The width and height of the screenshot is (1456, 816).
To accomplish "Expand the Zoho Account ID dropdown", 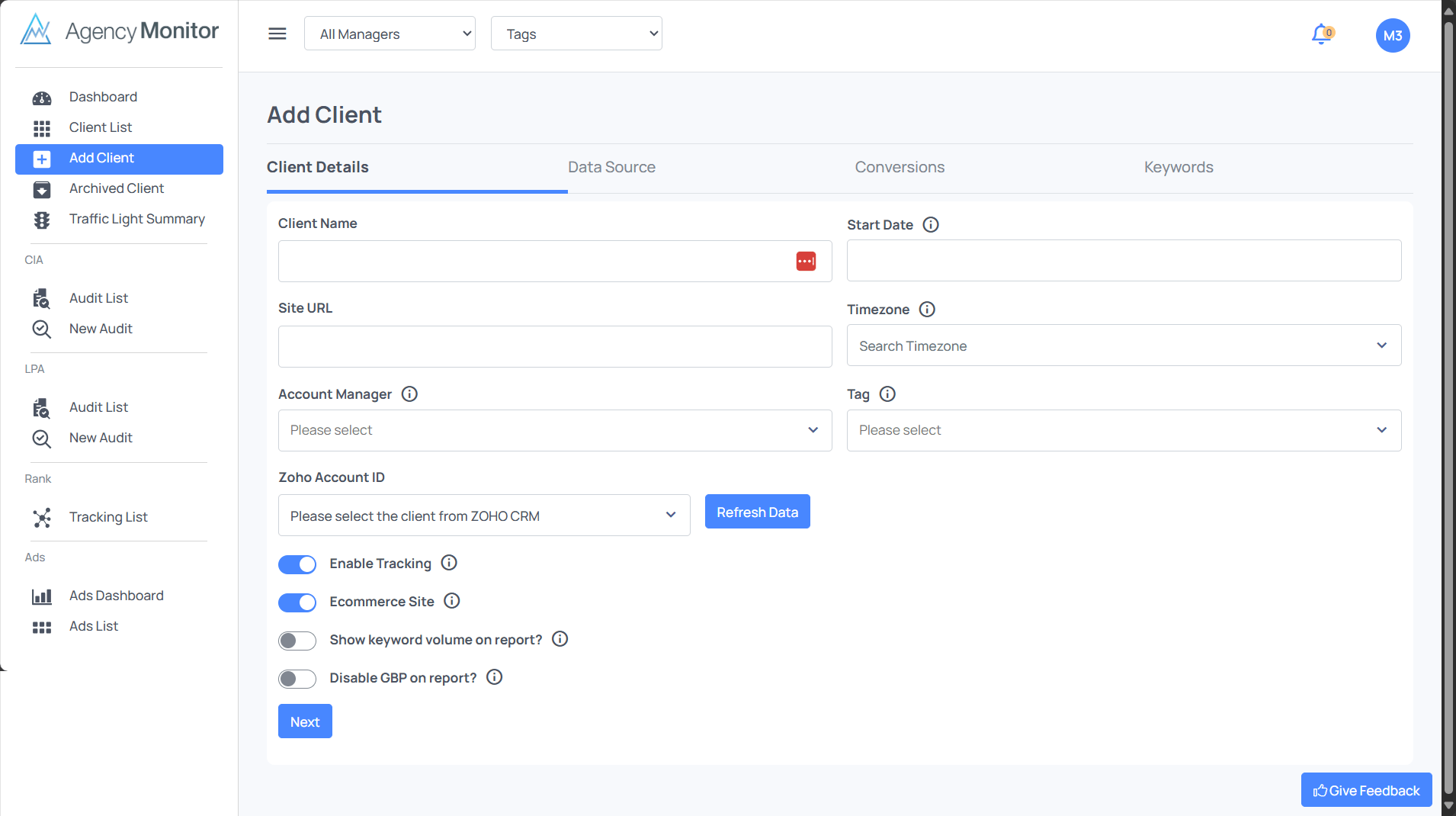I will 484,516.
